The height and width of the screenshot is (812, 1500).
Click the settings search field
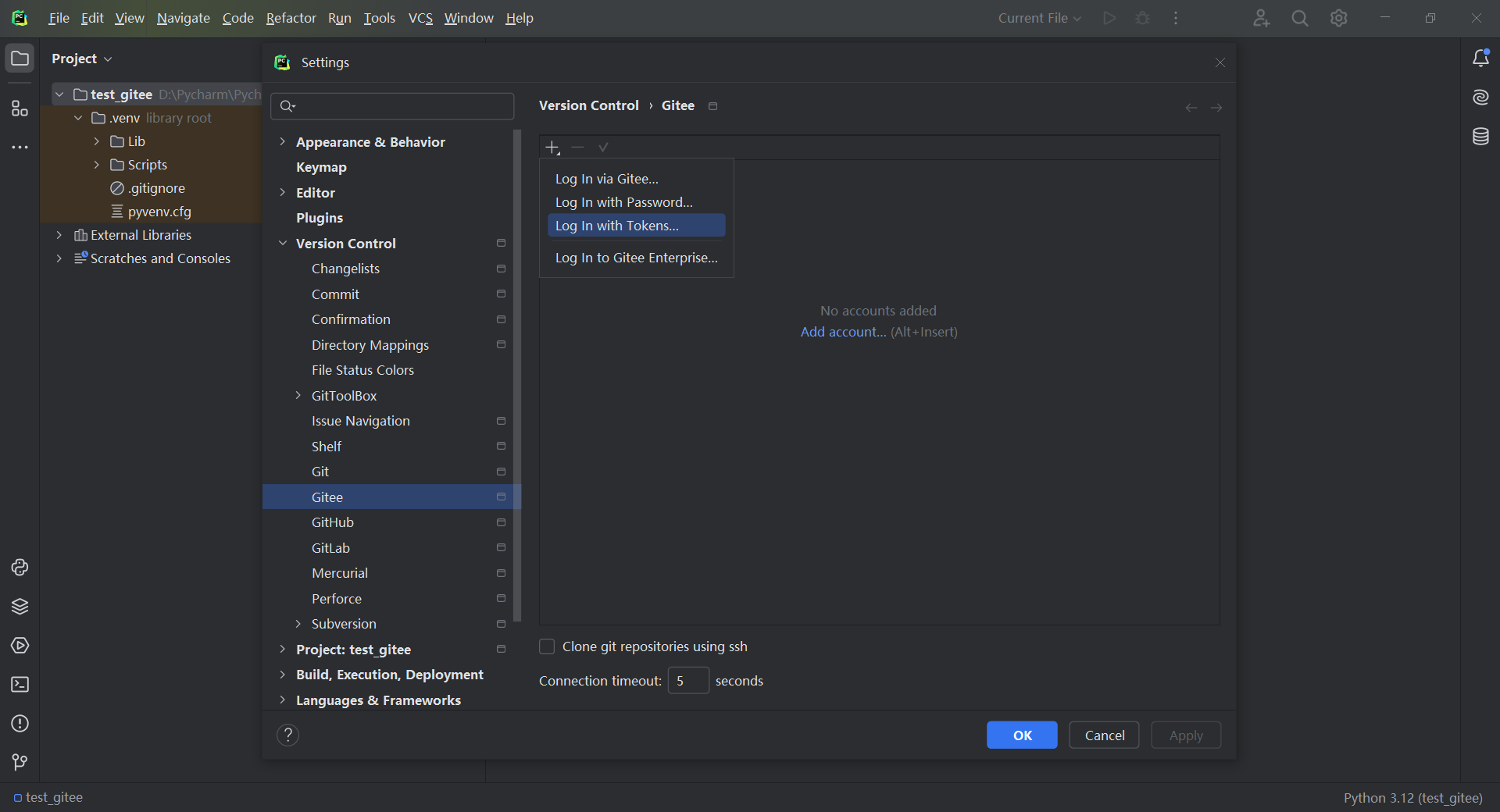[392, 106]
